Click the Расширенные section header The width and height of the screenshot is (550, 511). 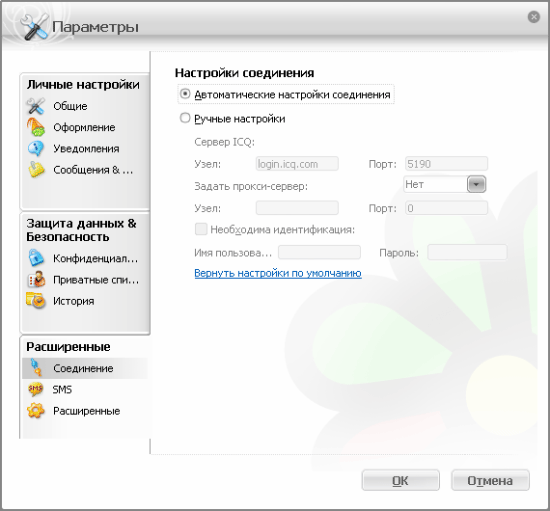coord(68,347)
